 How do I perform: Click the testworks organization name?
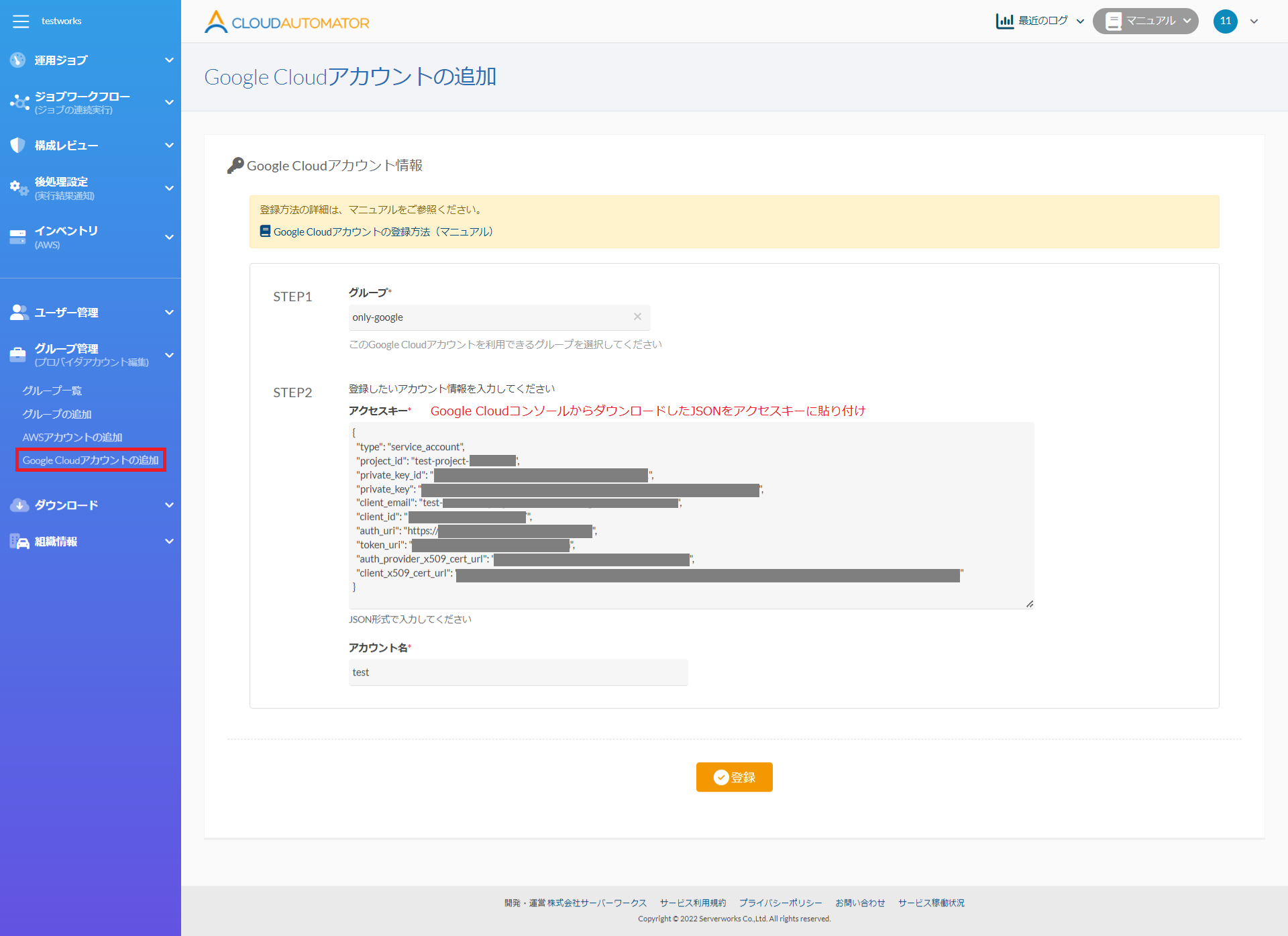pyautogui.click(x=61, y=21)
